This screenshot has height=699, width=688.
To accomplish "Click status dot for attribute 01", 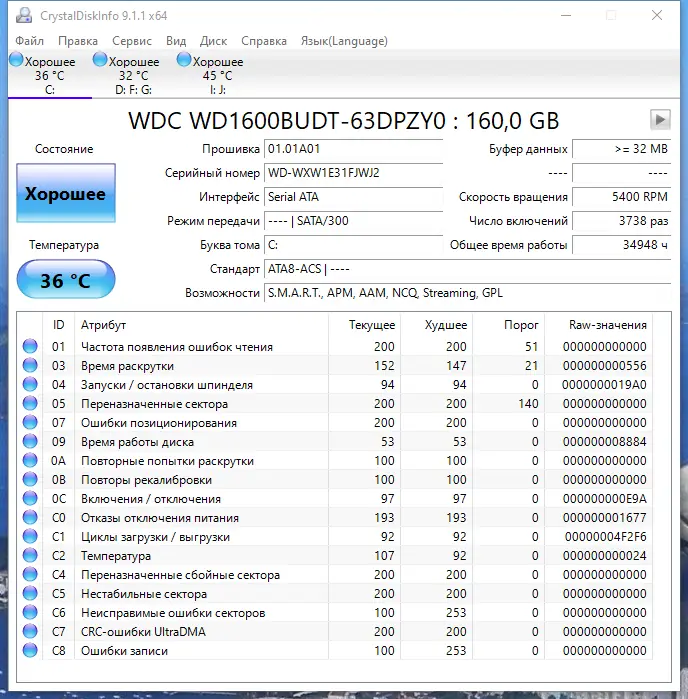I will tap(30, 346).
